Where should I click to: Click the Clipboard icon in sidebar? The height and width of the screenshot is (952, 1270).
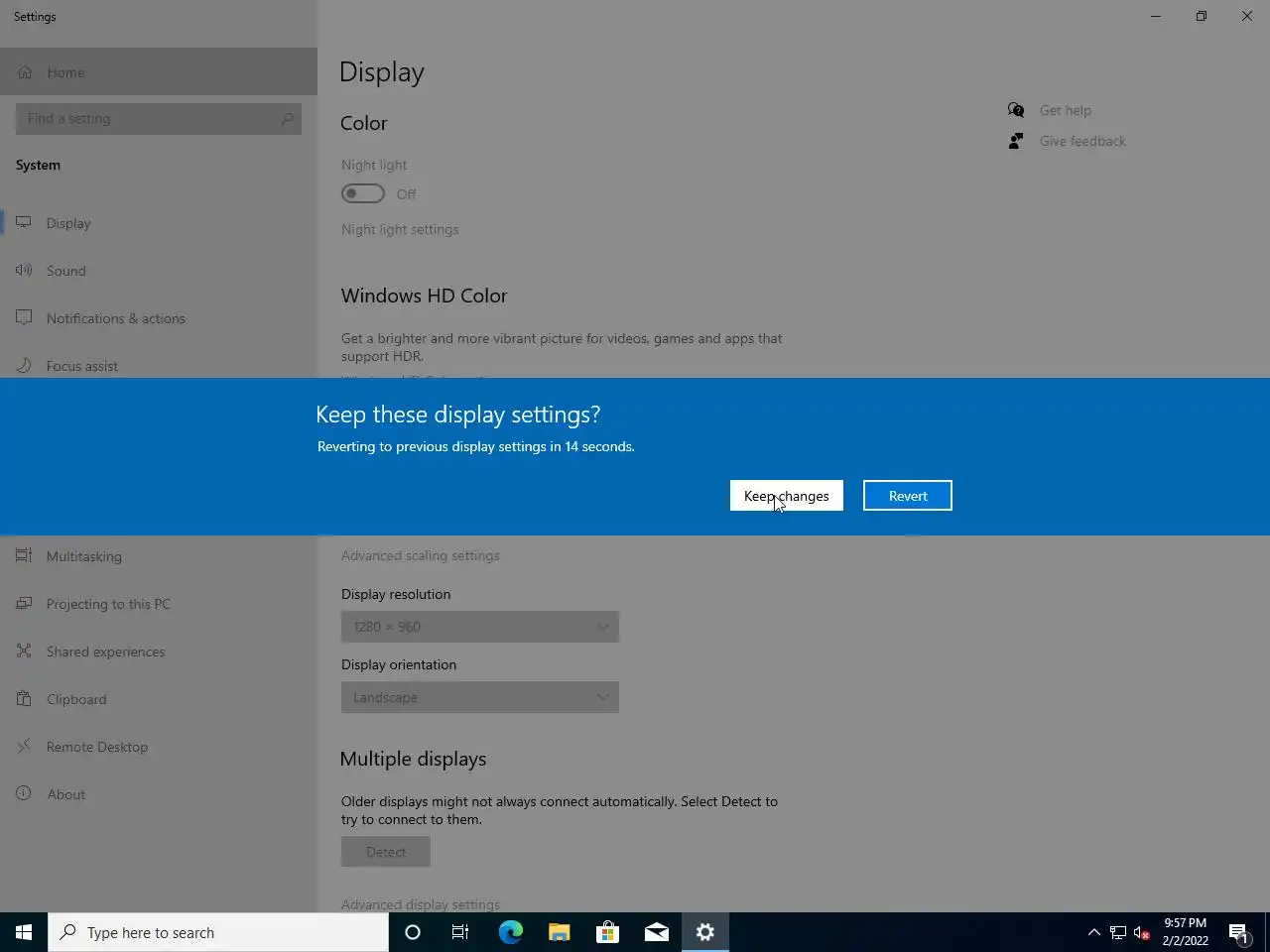[x=24, y=698]
